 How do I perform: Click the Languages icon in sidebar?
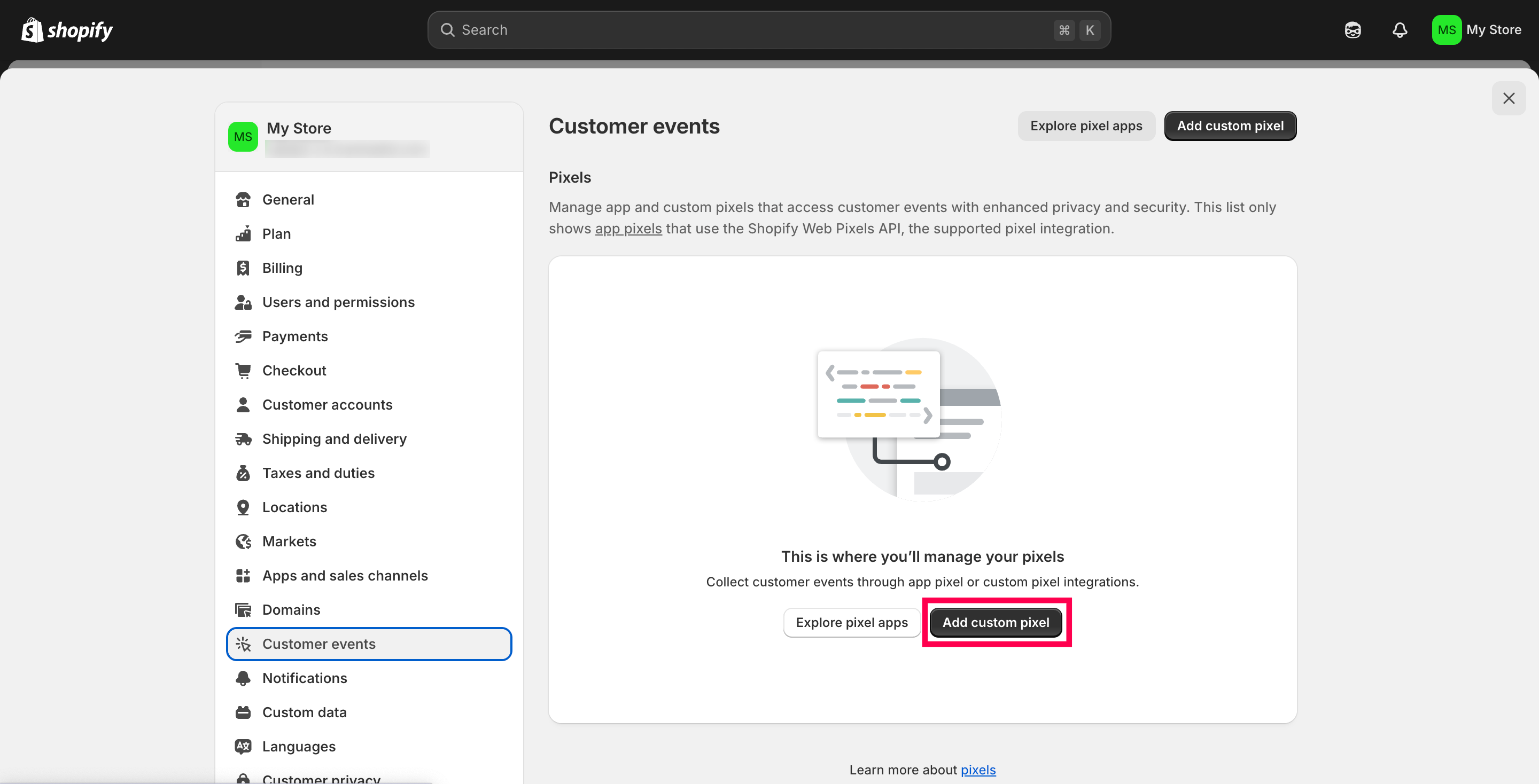click(x=243, y=747)
